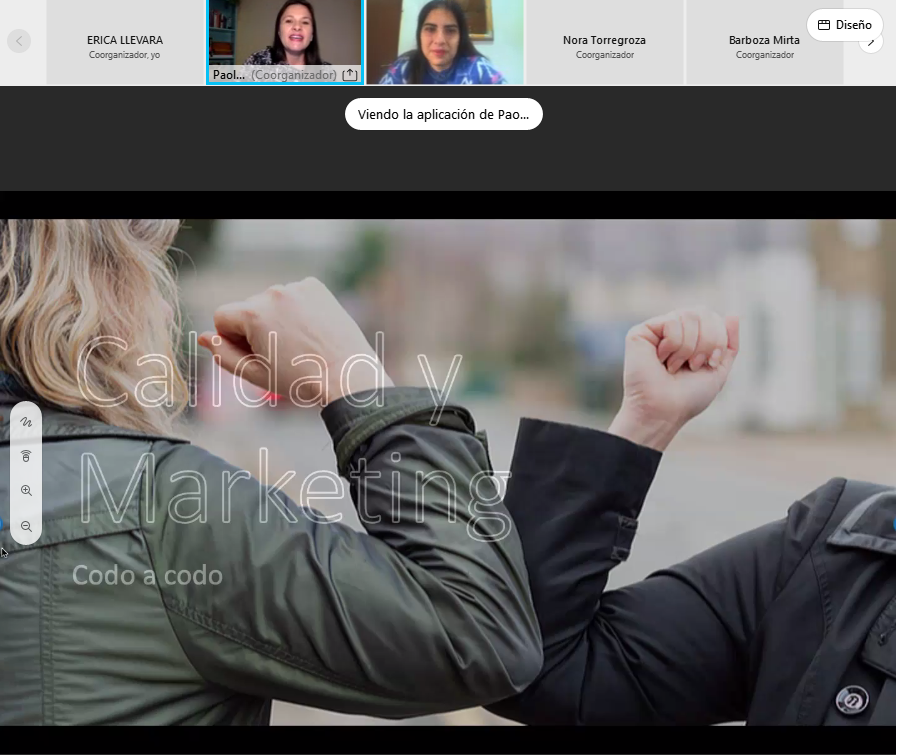
Task: Zoom out of shared content
Action: click(26, 526)
